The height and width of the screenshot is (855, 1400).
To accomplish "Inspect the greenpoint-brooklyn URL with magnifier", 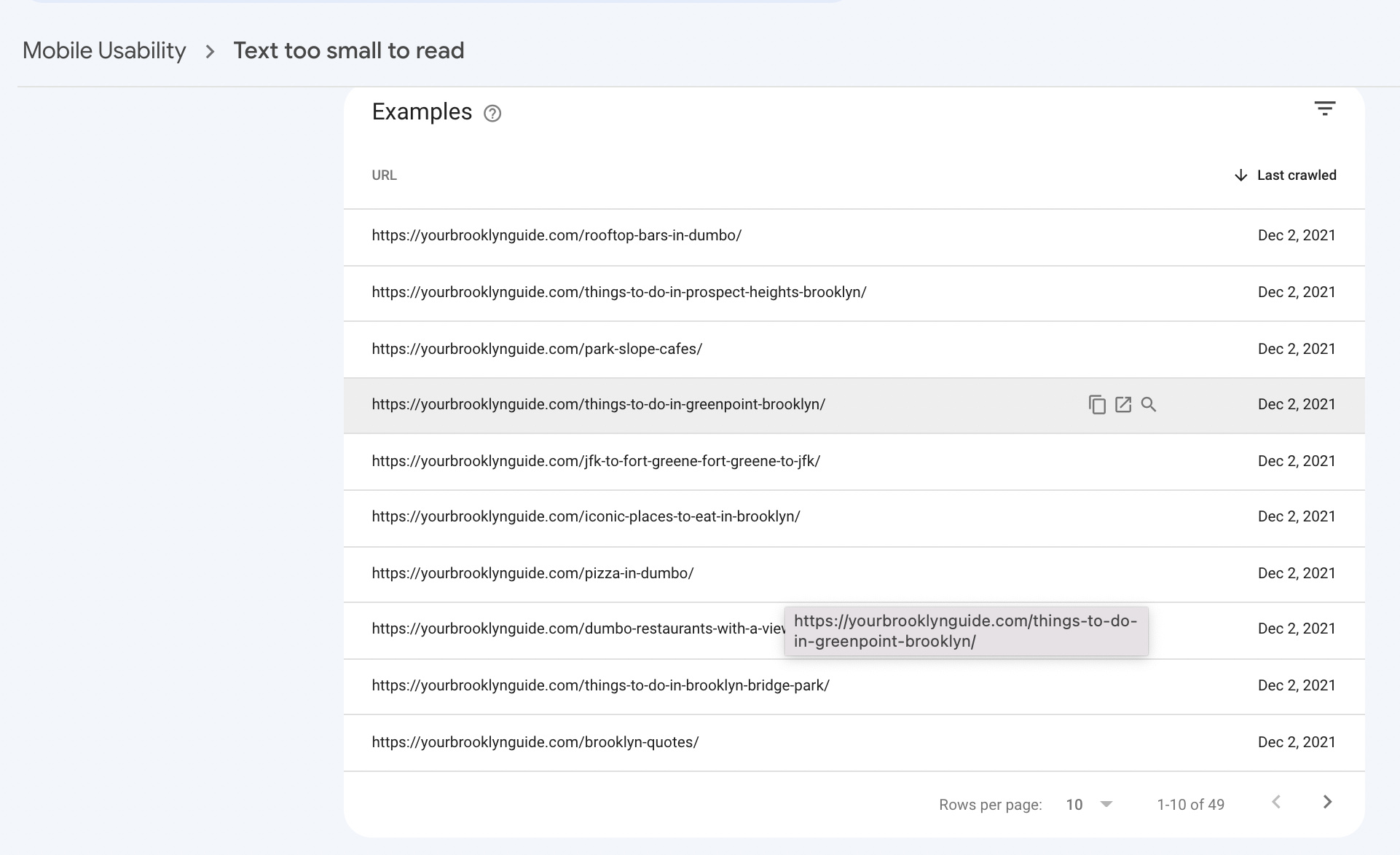I will pos(1149,405).
